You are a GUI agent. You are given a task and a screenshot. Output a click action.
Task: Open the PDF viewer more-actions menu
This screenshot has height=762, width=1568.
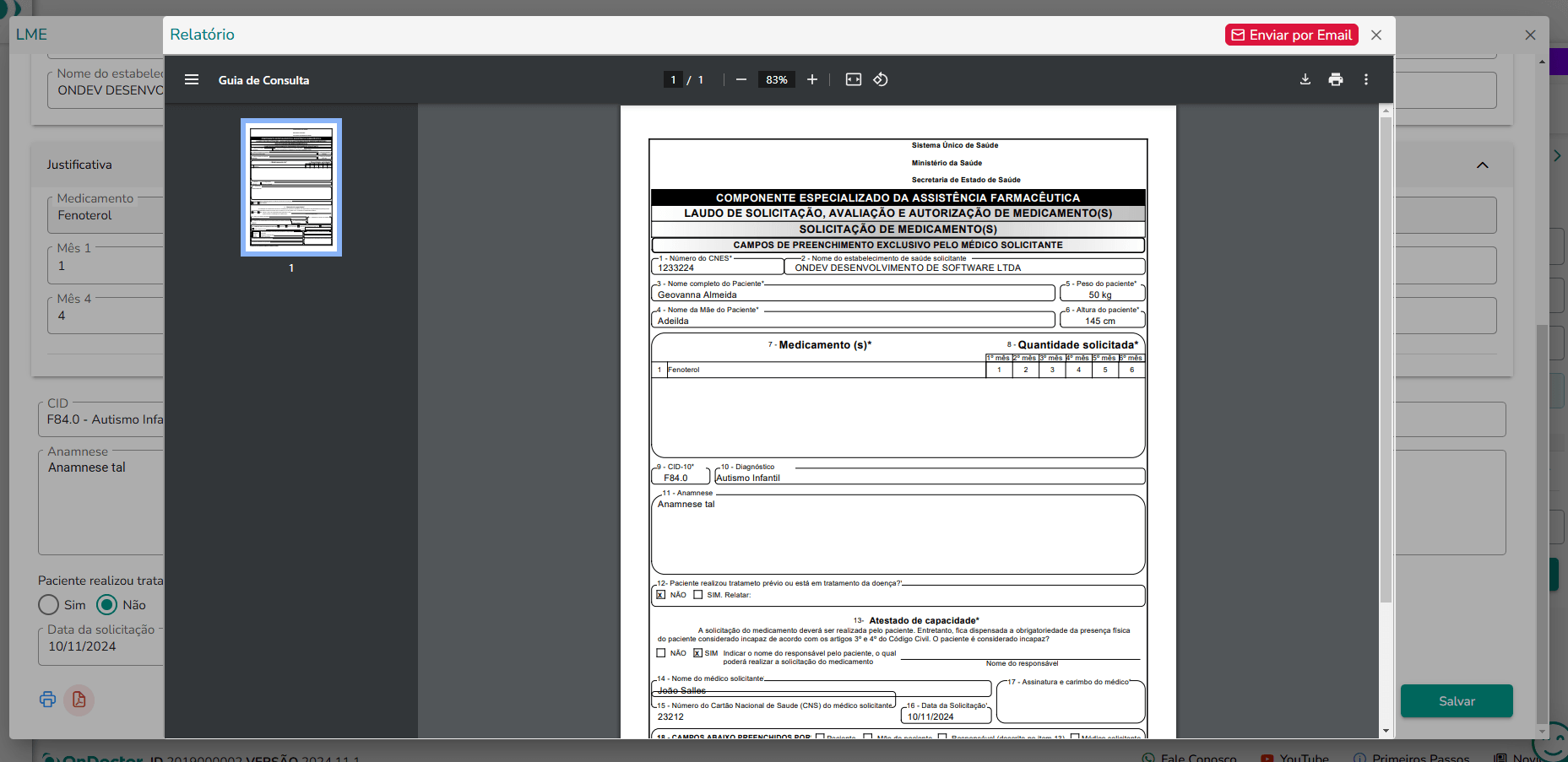[1366, 79]
